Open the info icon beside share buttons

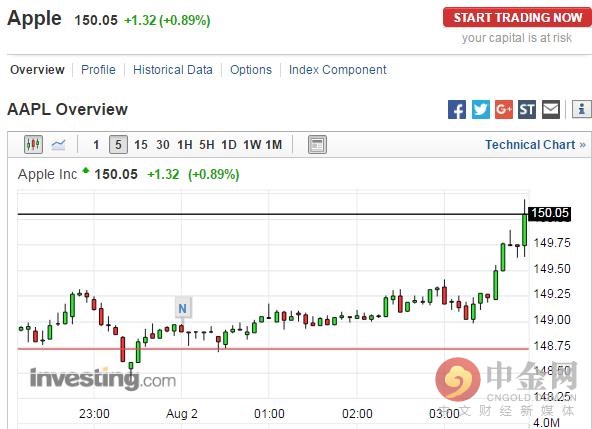581,110
